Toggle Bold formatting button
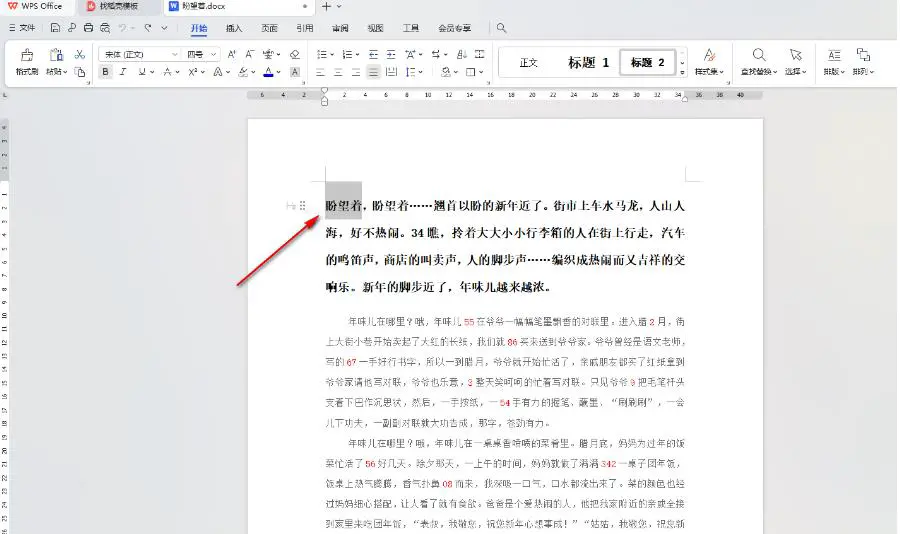Image resolution: width=900 pixels, height=534 pixels. click(105, 72)
